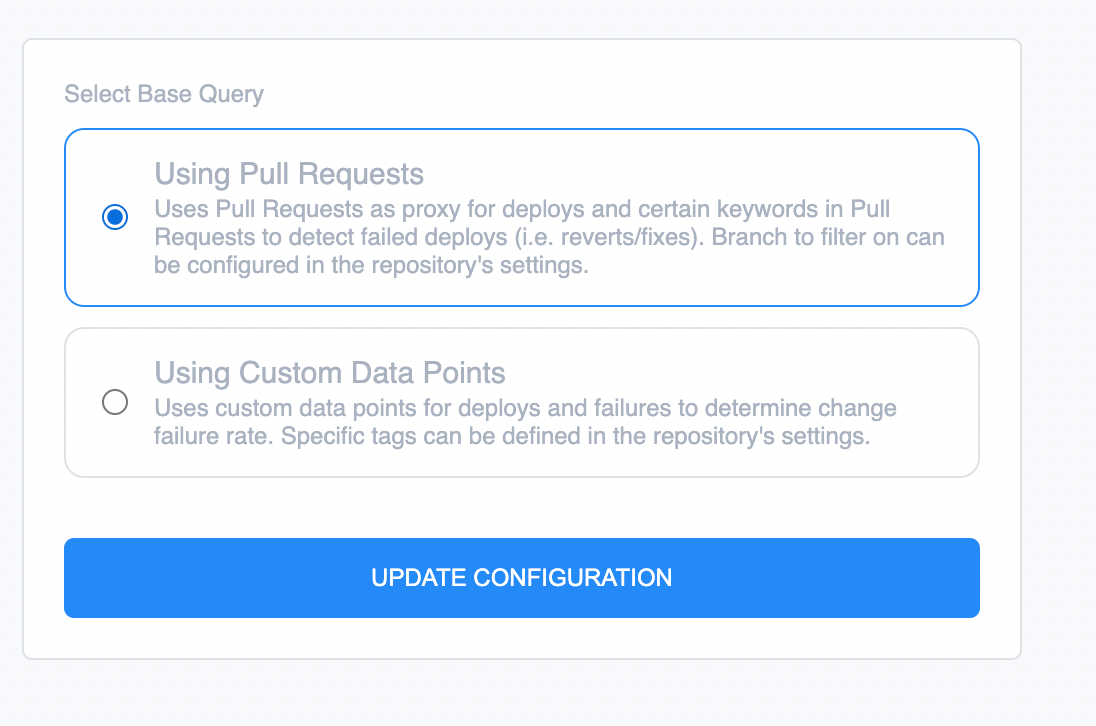Click the 'Using Custom Data Points' heading
Image resolution: width=1096 pixels, height=726 pixels.
329,372
